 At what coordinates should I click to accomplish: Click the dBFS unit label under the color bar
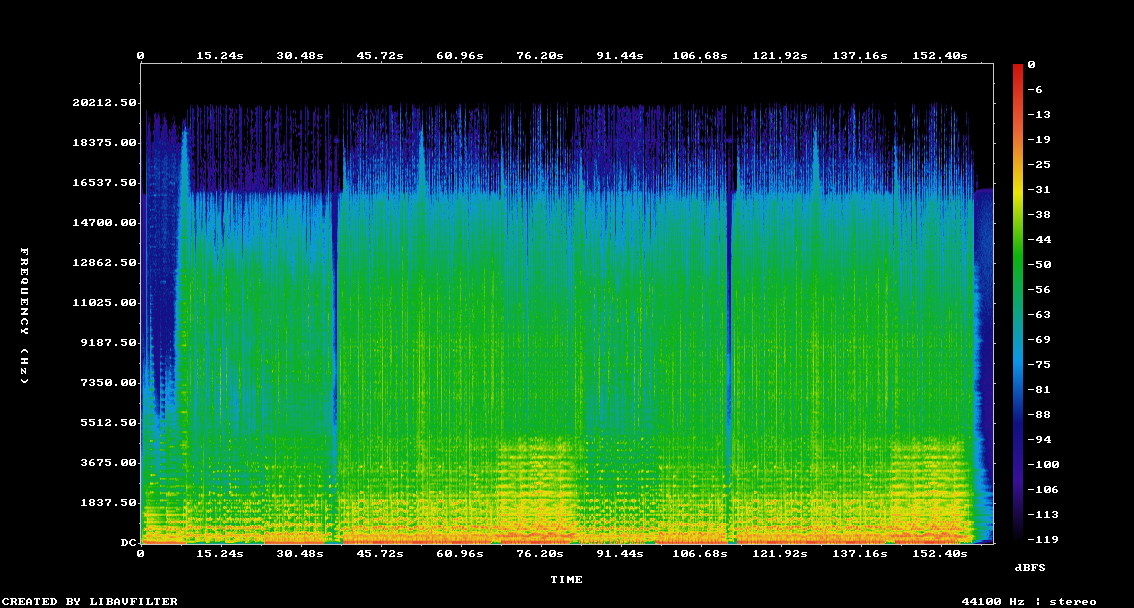tap(1030, 567)
